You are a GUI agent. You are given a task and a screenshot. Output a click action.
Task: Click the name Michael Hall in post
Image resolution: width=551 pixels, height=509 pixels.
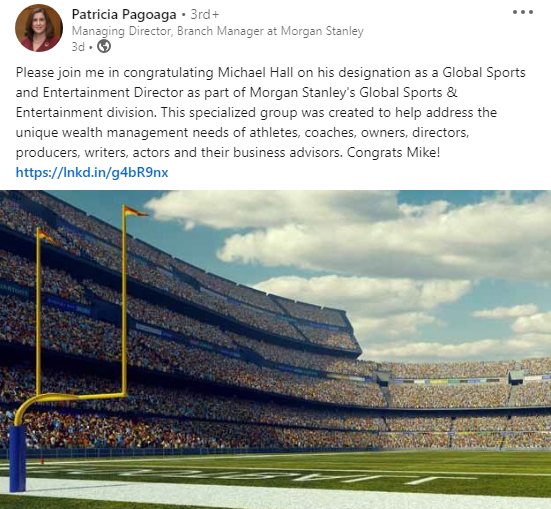pyautogui.click(x=255, y=72)
